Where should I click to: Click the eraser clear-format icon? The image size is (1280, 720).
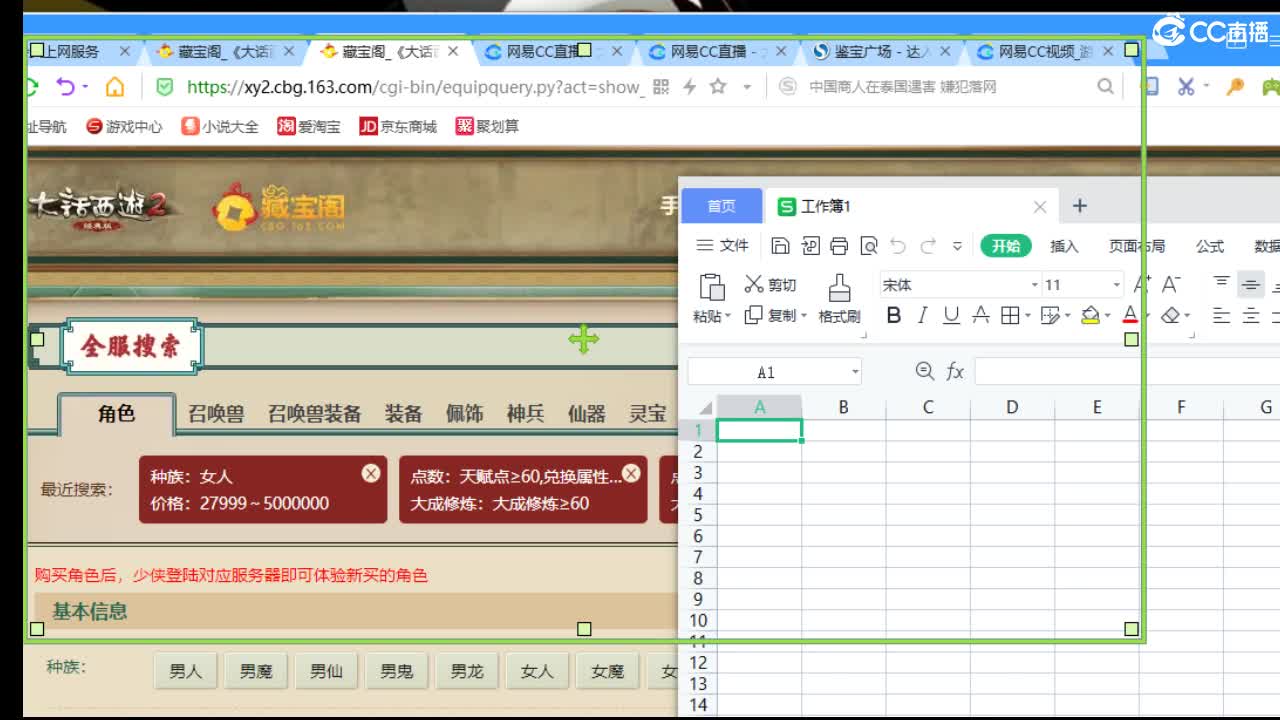pos(1170,316)
